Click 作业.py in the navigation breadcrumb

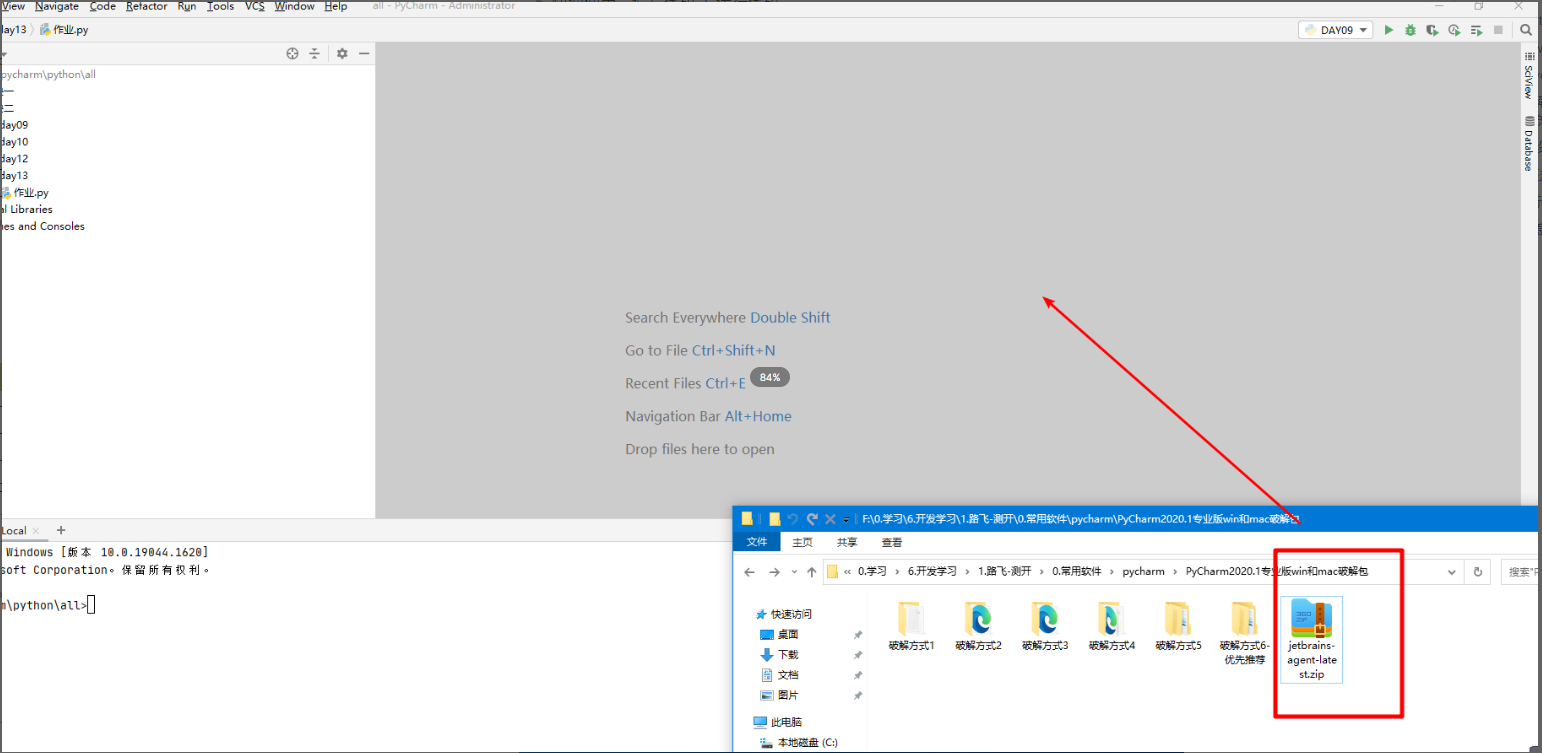coord(64,30)
